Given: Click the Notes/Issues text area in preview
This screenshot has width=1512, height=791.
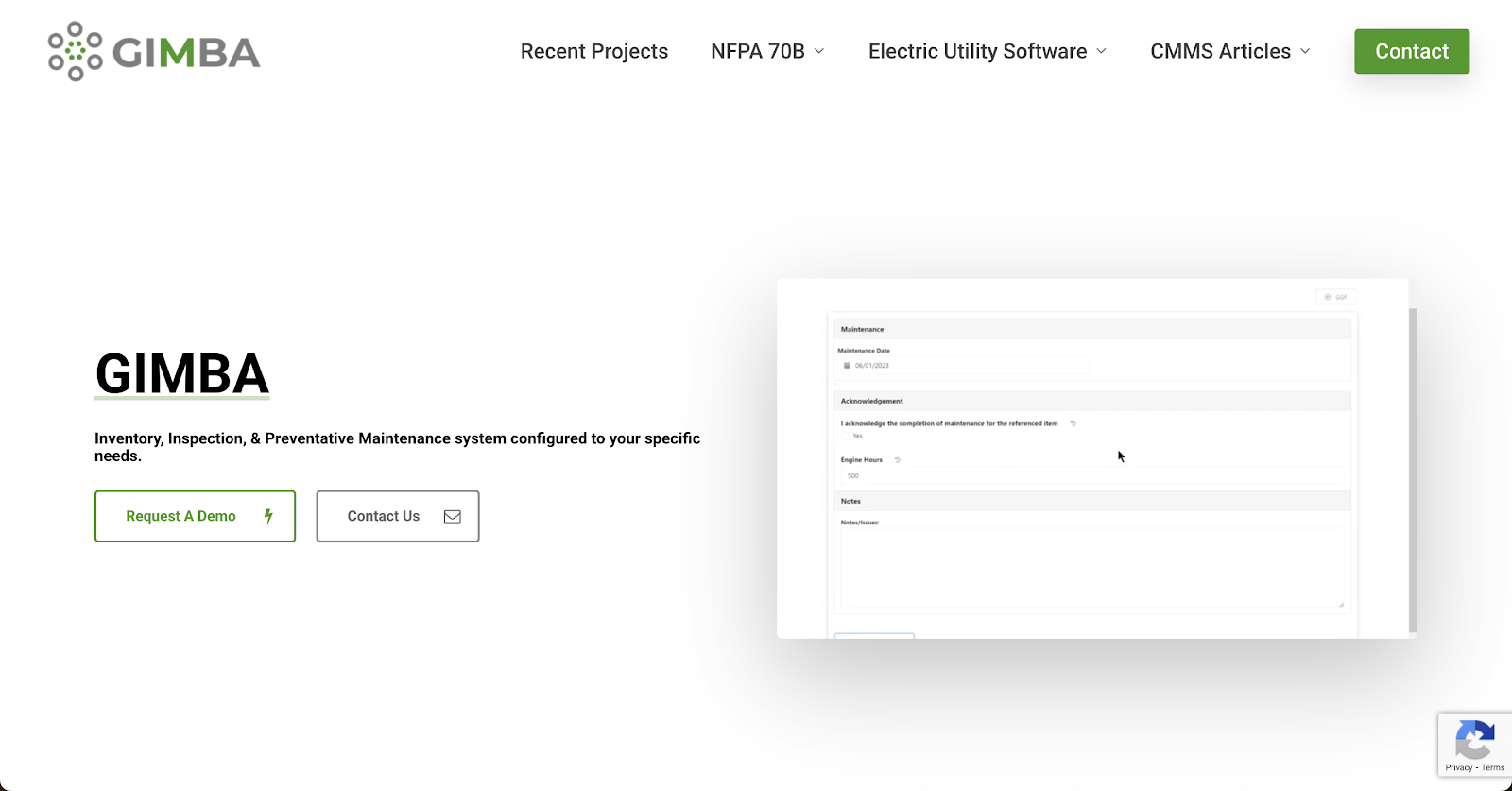Looking at the screenshot, I should [x=1092, y=567].
